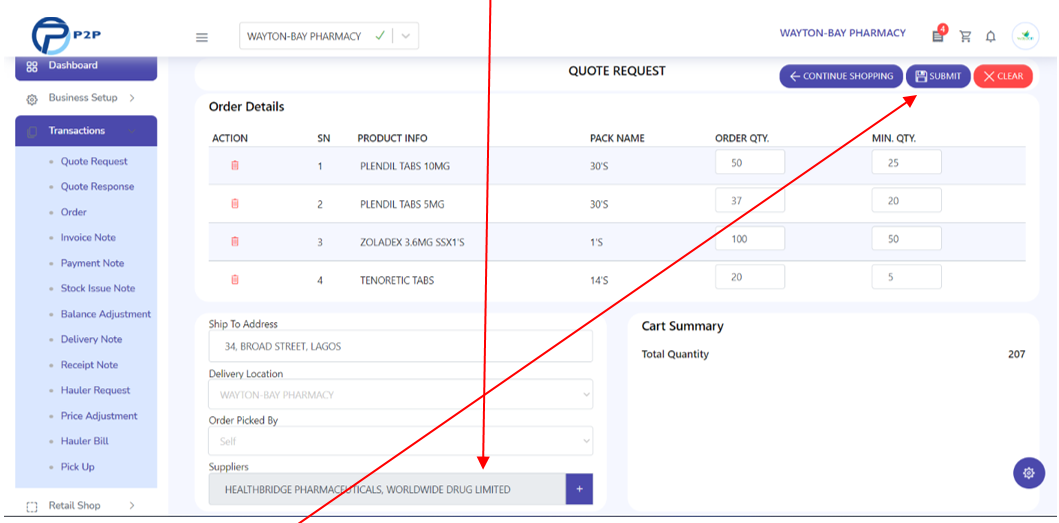Screen dimensions: 1059x523
Task: Delete the ZOLADEX 3.6MG row
Action: [x=235, y=241]
